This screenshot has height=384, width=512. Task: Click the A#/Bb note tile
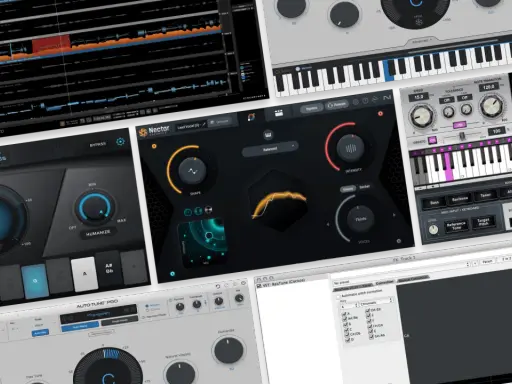(108, 269)
